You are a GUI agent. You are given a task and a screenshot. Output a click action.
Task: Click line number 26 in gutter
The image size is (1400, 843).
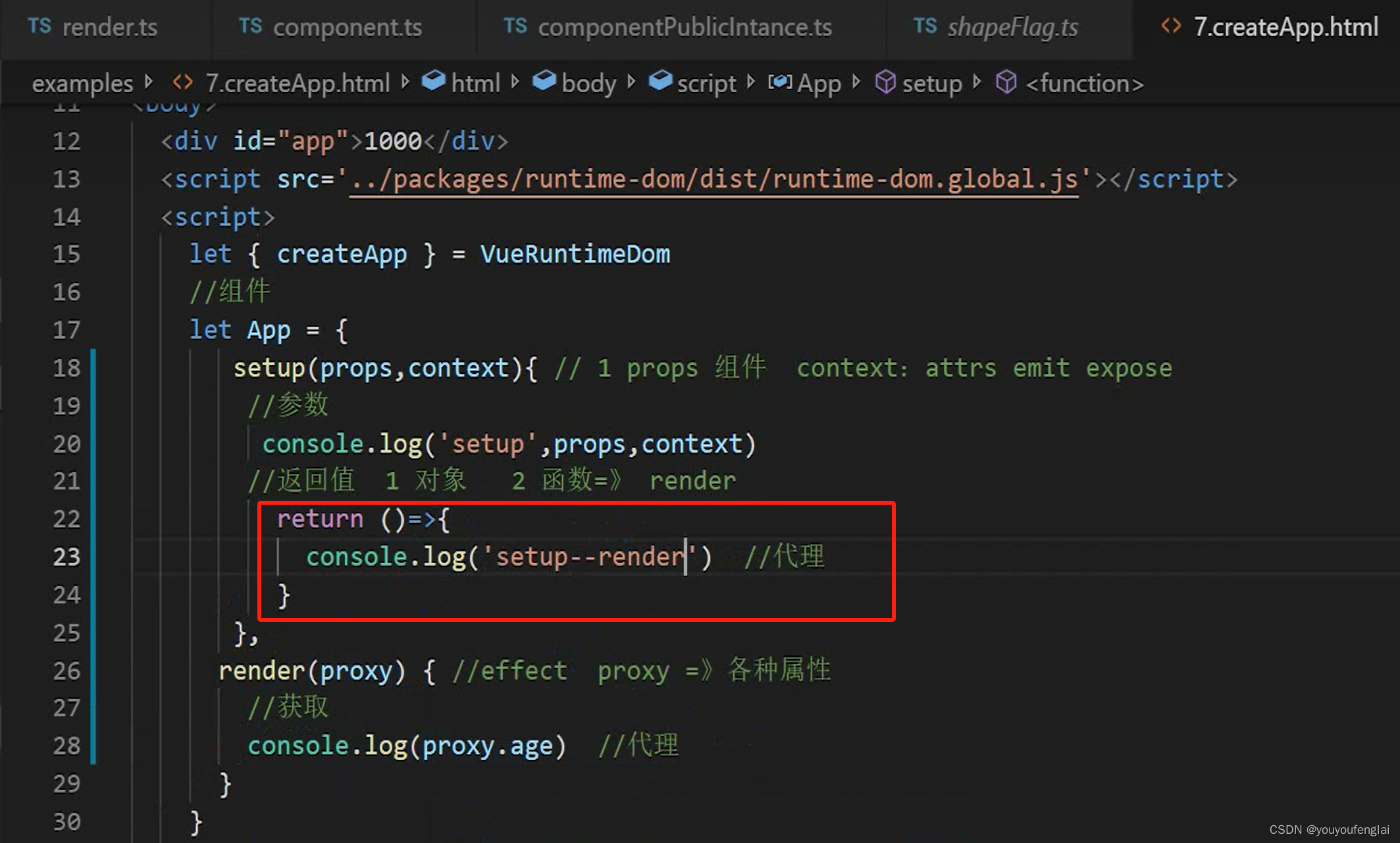[66, 671]
